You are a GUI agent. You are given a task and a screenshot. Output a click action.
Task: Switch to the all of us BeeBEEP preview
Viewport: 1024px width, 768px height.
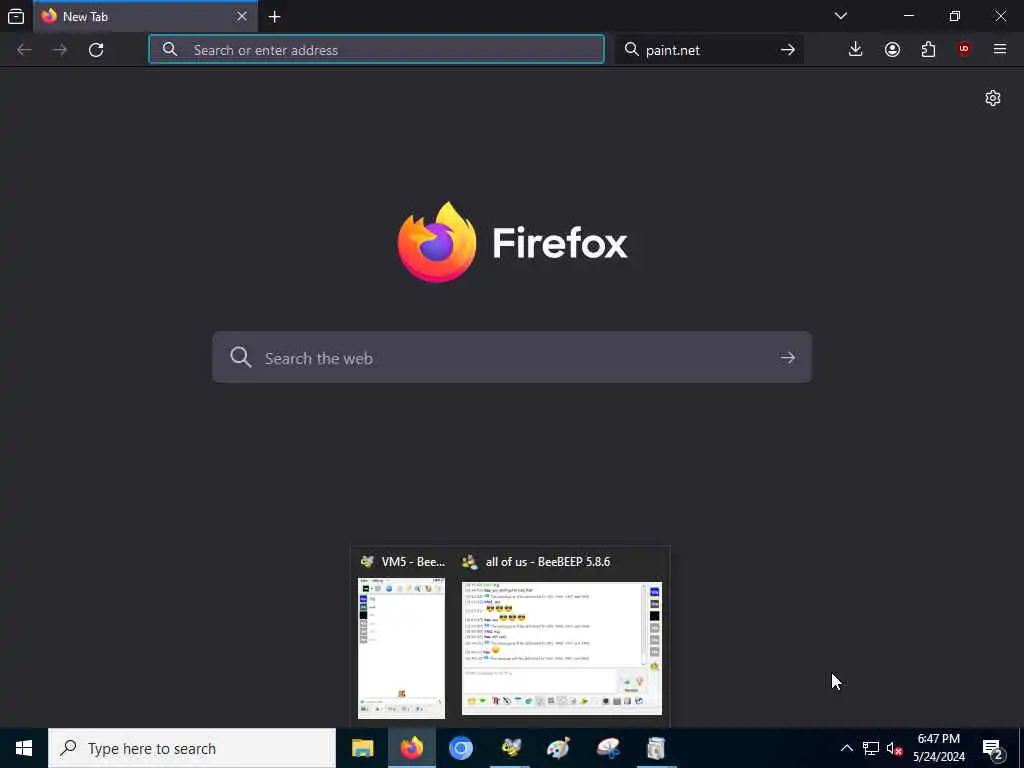562,637
